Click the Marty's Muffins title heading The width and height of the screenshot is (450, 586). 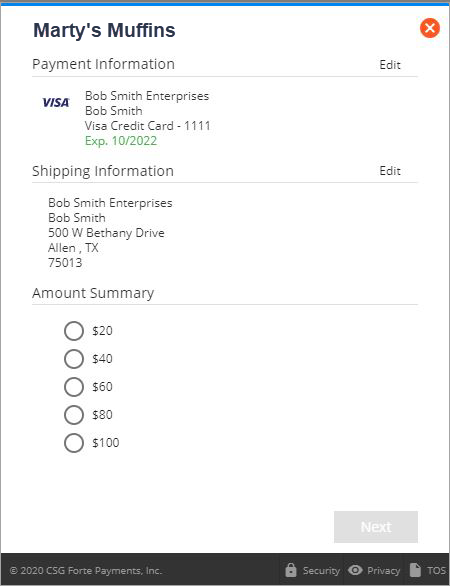coord(104,30)
